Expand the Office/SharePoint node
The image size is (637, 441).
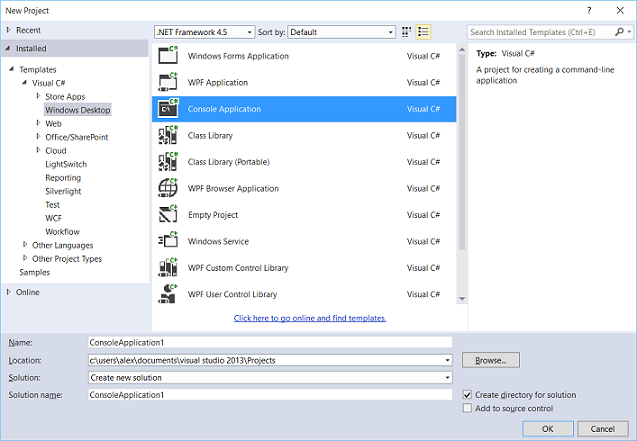pyautogui.click(x=38, y=136)
